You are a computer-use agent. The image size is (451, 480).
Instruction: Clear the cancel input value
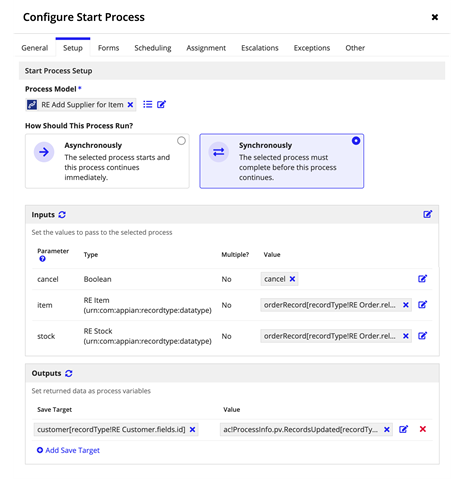pyautogui.click(x=292, y=279)
